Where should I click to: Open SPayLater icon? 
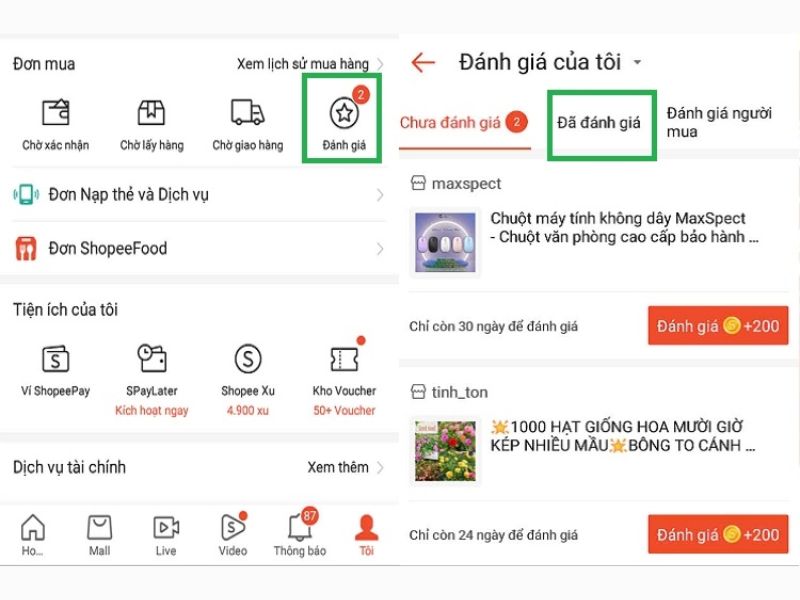pos(152,358)
